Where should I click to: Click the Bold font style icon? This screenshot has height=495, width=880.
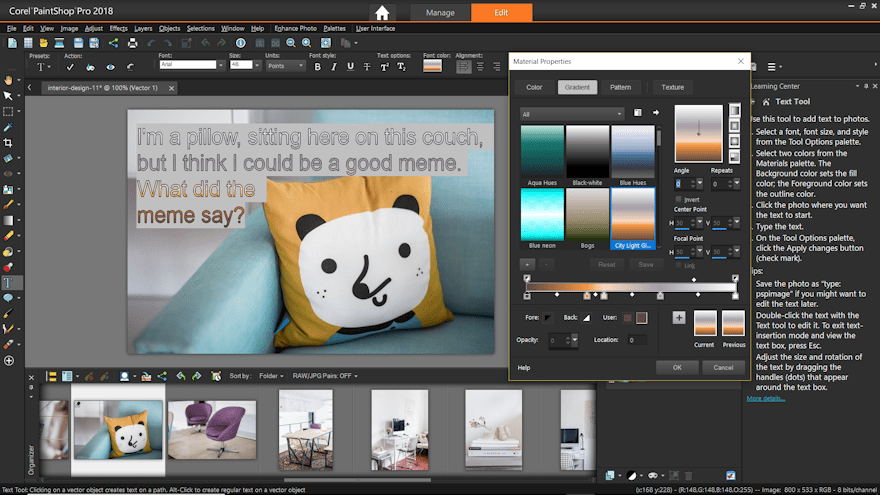pyautogui.click(x=317, y=67)
